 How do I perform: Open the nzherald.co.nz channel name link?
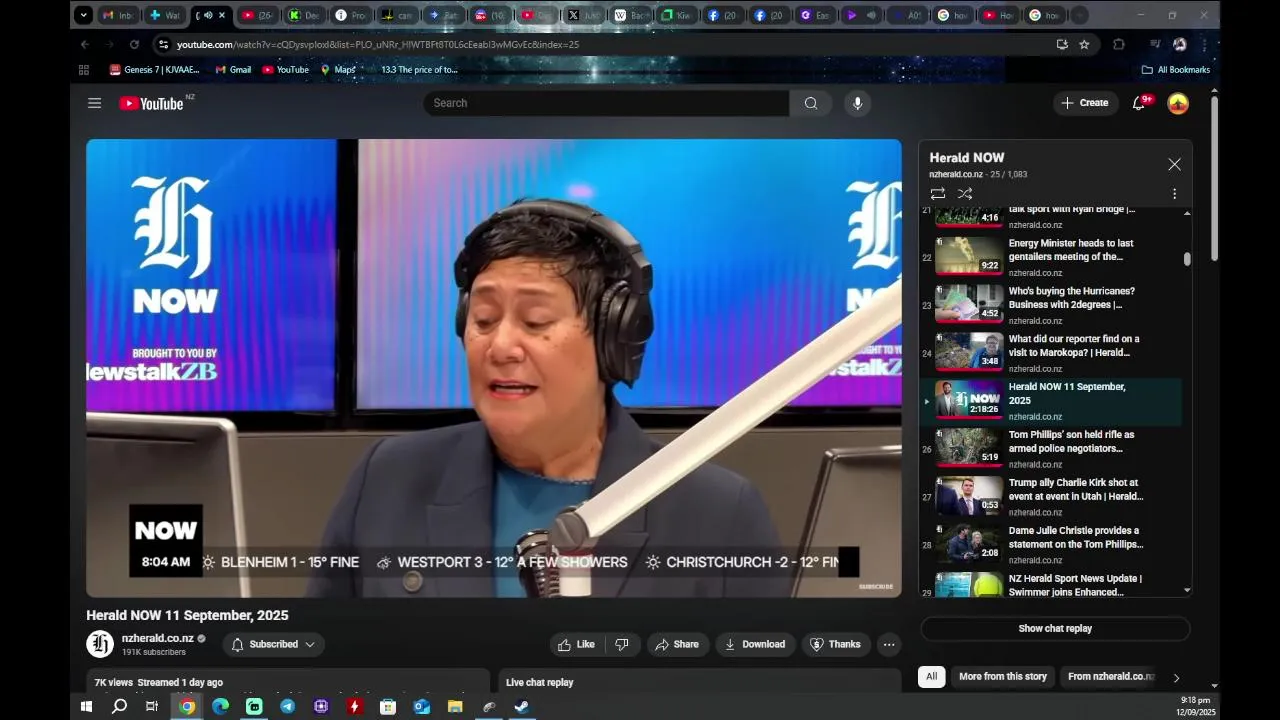(x=158, y=638)
